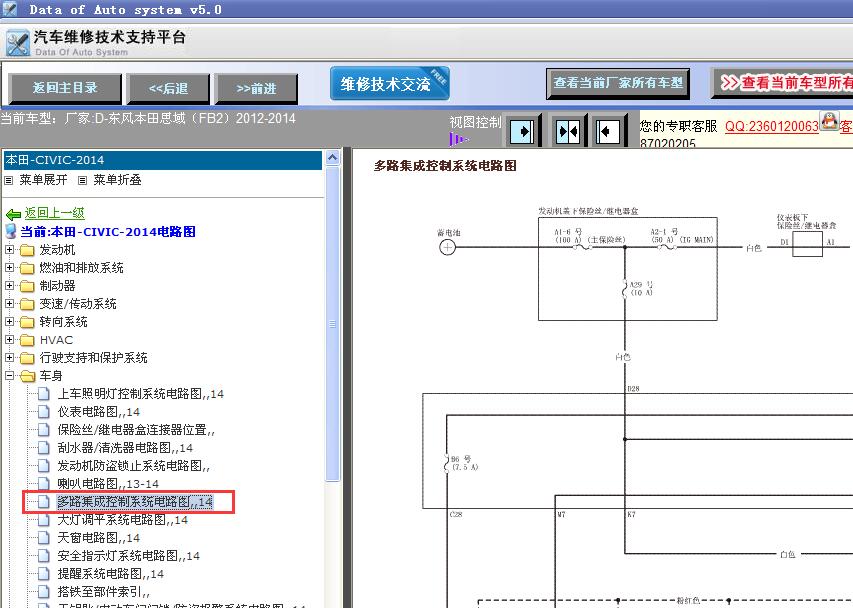Click the 本田-CIVIC-2014 panel header
Screen dimensions: 853x608
[163, 160]
